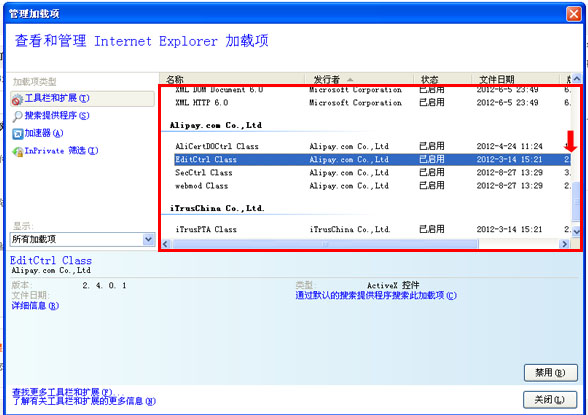Click the 状态 column header
Image resolution: width=588 pixels, height=415 pixels.
coord(442,79)
